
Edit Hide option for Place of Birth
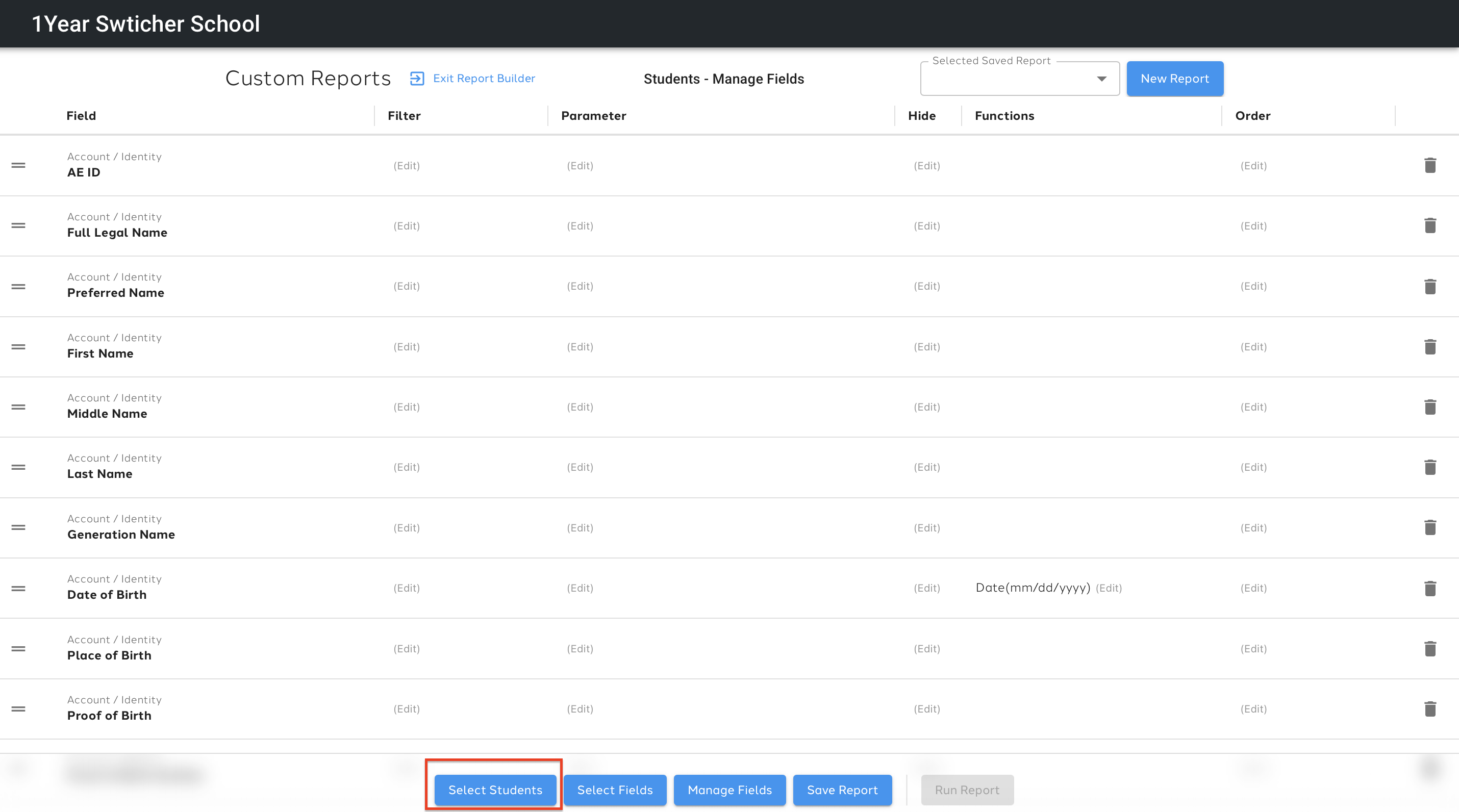point(926,648)
